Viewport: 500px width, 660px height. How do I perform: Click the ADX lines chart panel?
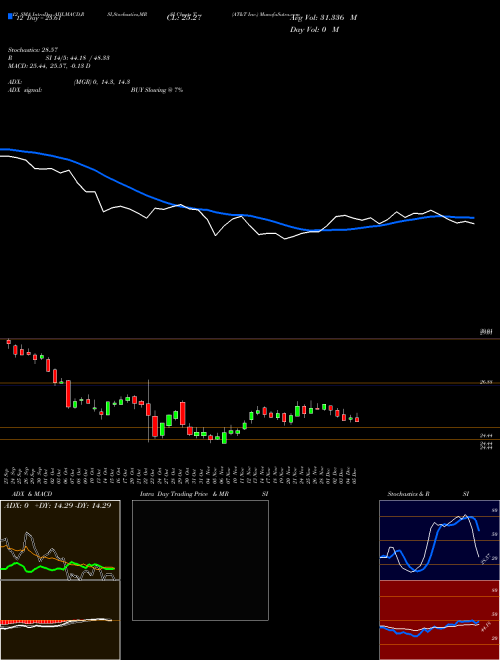point(60,540)
